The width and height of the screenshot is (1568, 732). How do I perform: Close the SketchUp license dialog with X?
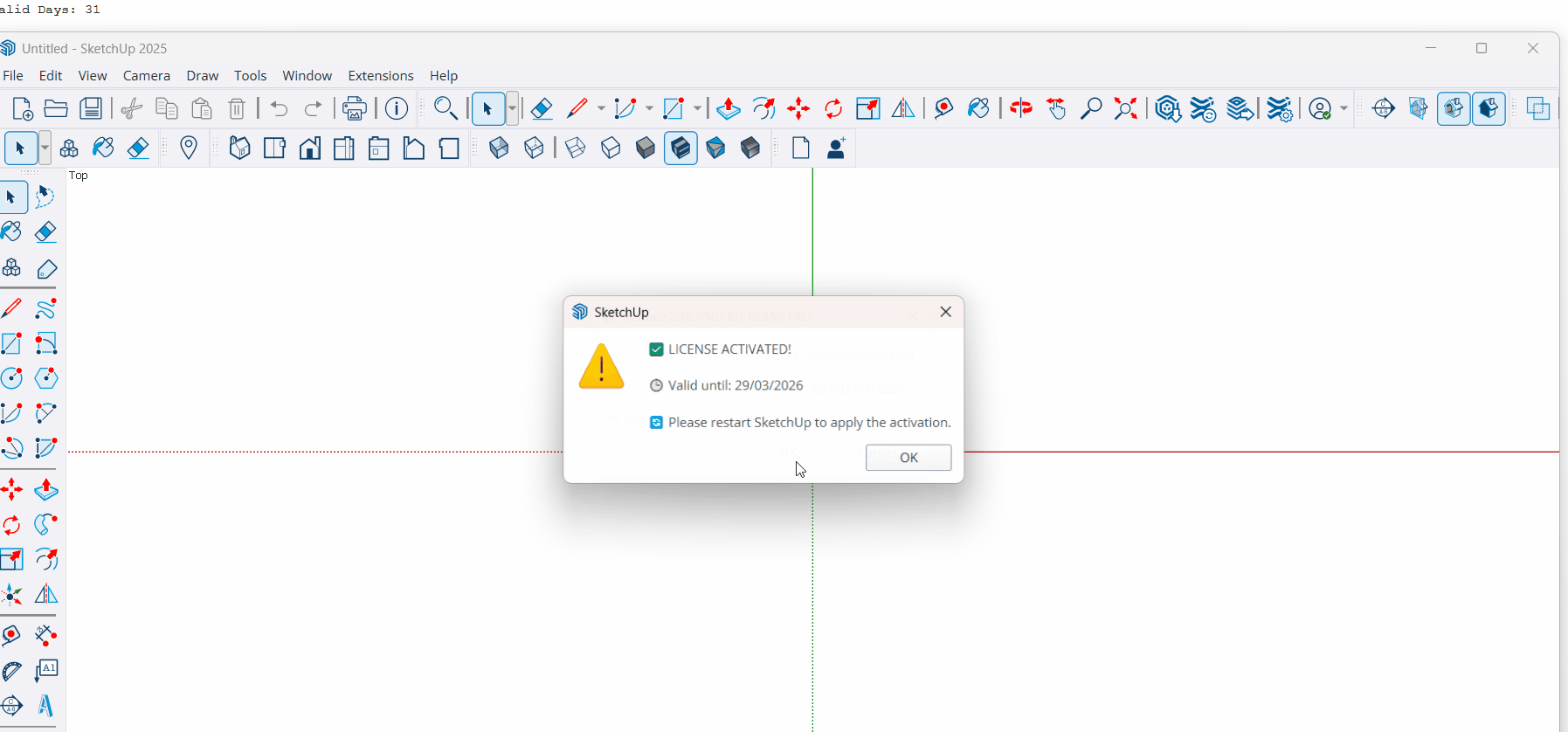[945, 312]
